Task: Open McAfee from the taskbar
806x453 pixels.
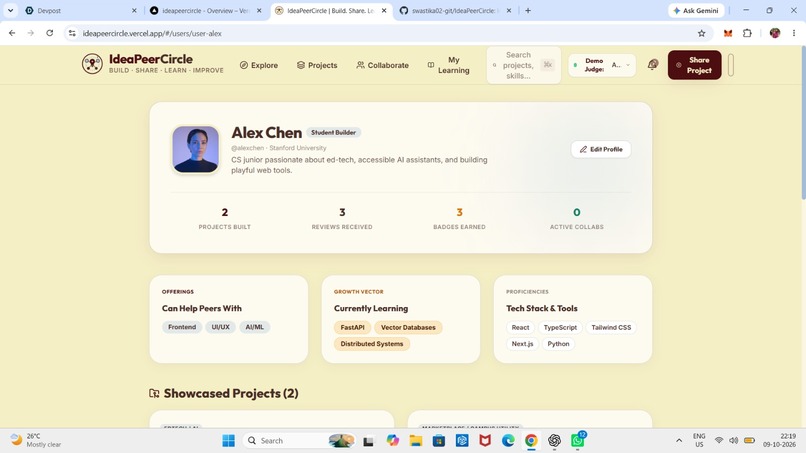Action: coord(485,441)
